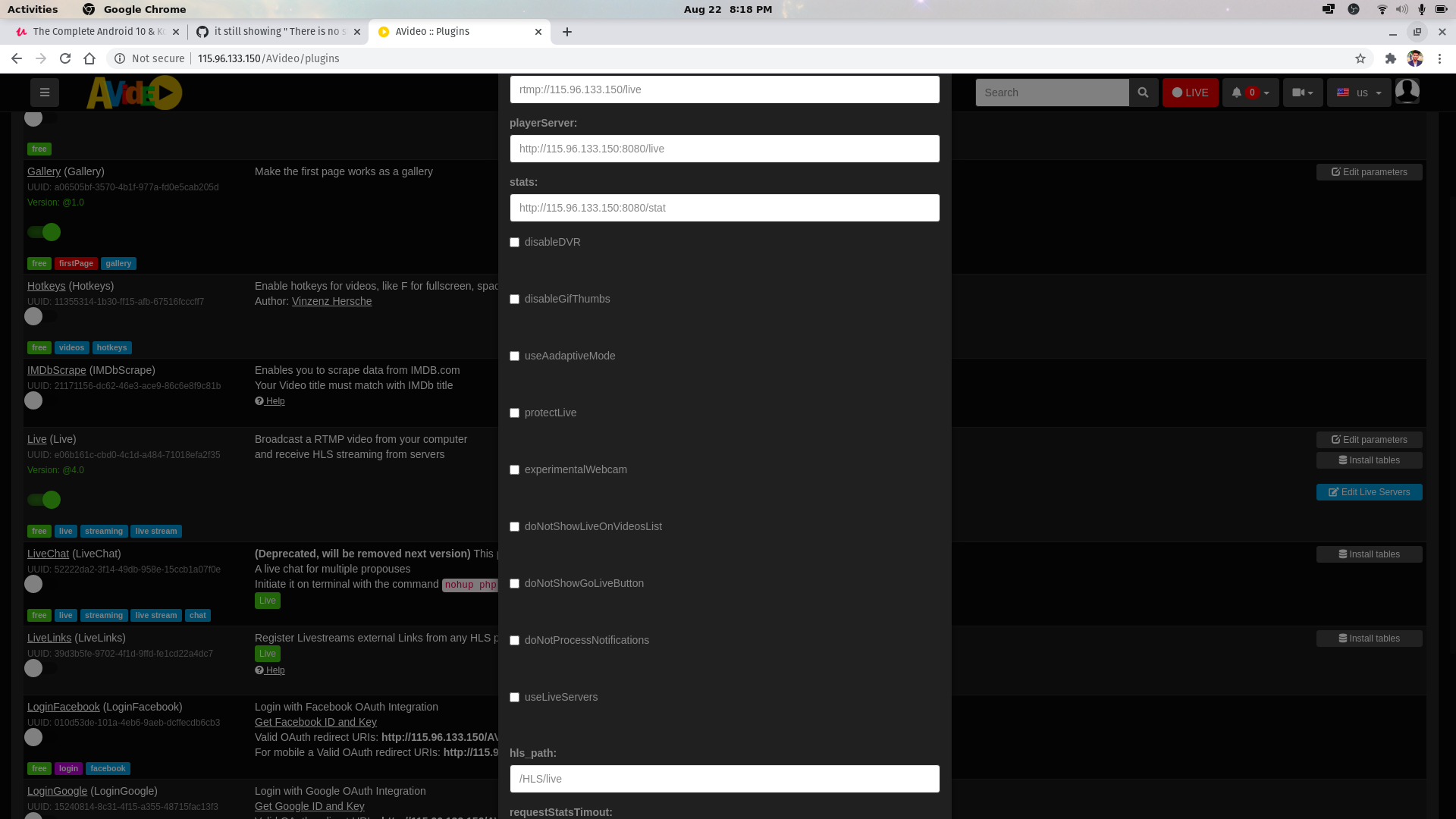
Task: Check the disableDVR checkbox
Action: tap(514, 242)
